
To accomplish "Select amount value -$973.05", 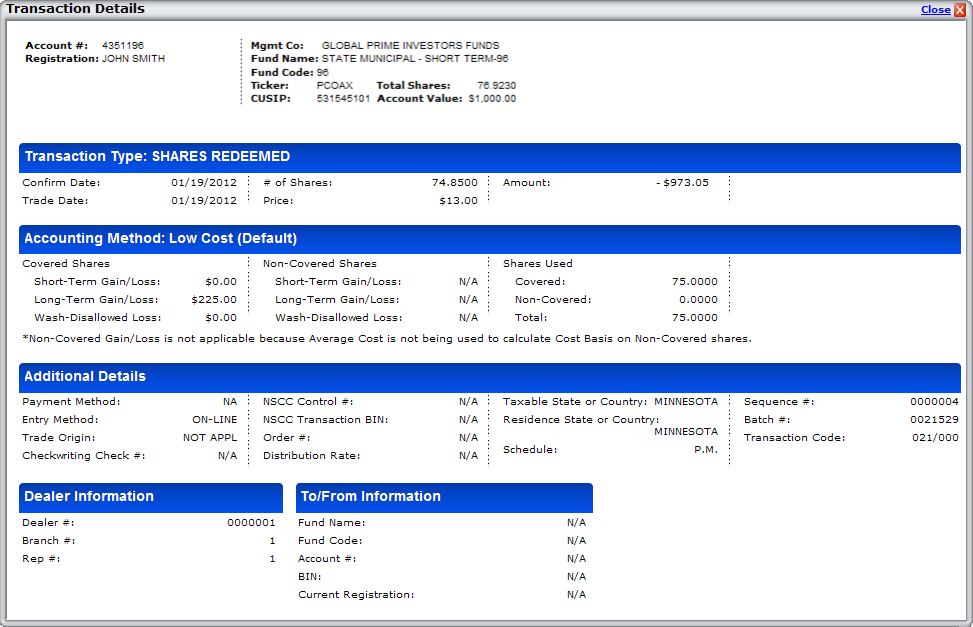I will tap(682, 183).
